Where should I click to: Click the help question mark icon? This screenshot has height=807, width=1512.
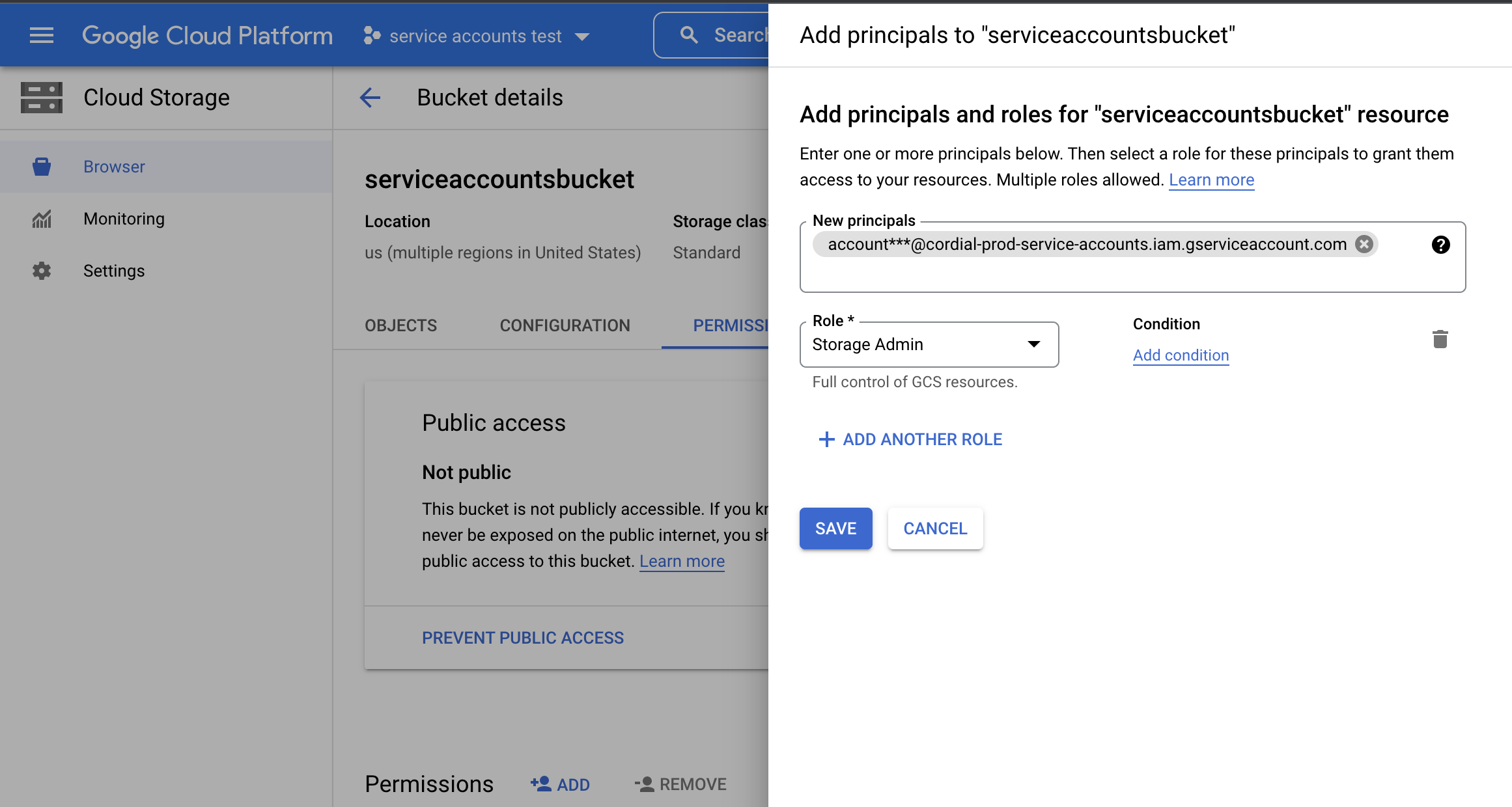1440,245
